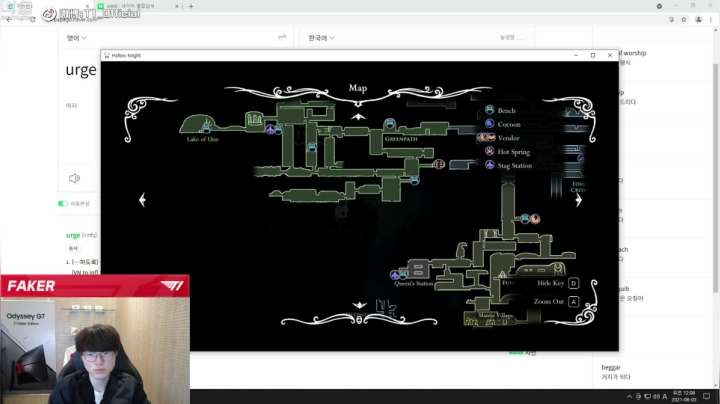Switch to the Naver search browser tab
720x404 pixels.
point(136,6)
